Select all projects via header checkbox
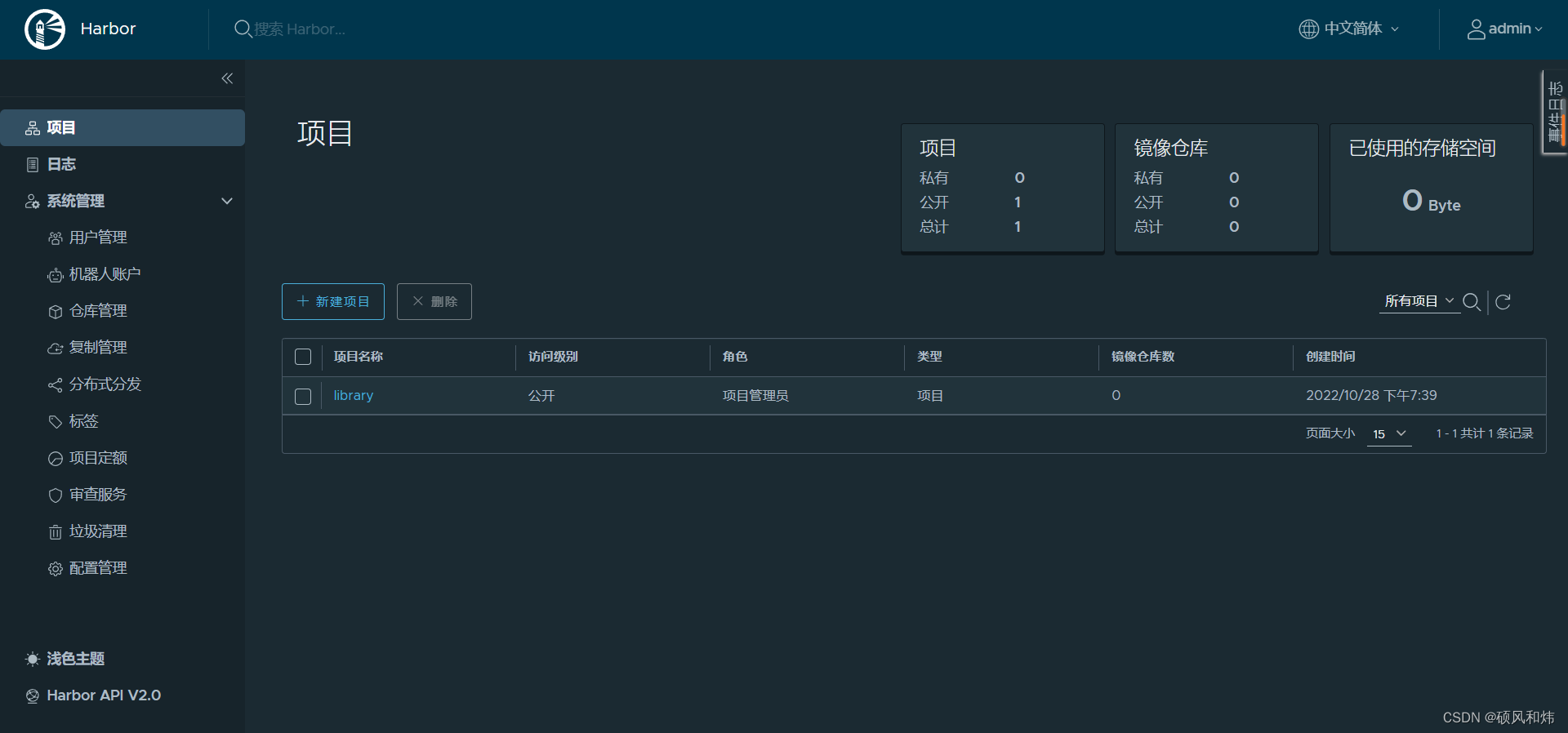The image size is (1568, 733). tap(303, 357)
